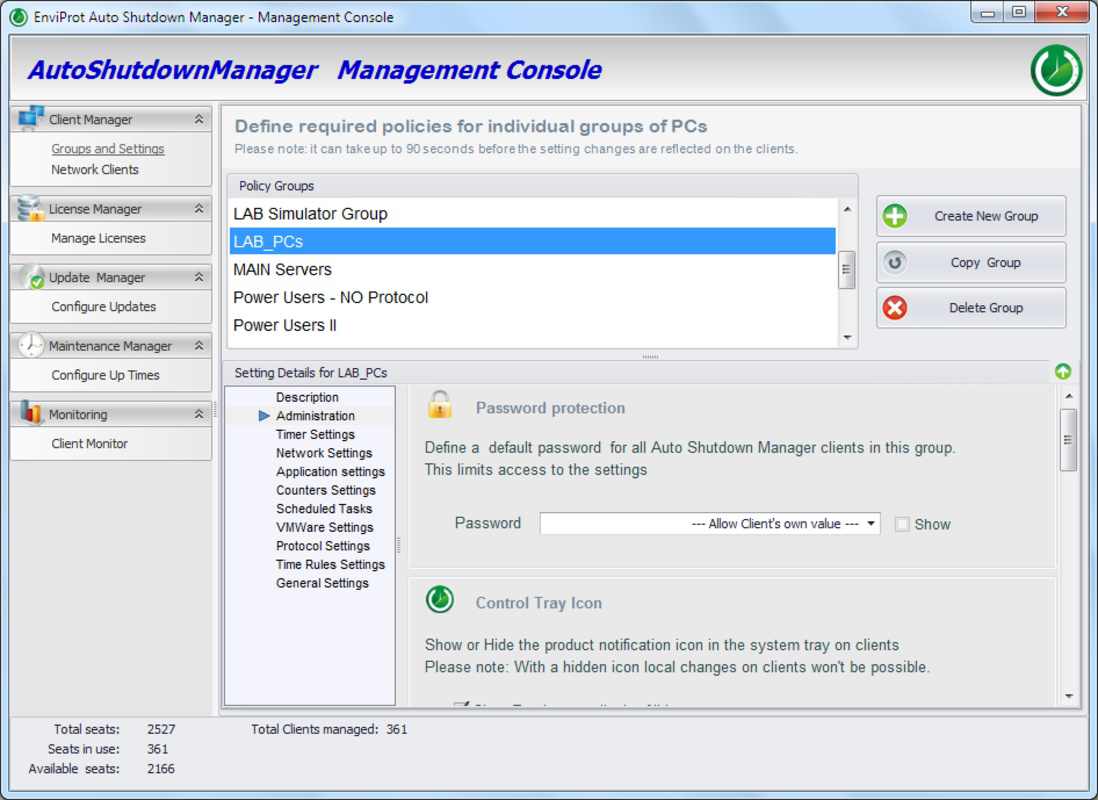Open Groups and Settings link

pyautogui.click(x=108, y=149)
